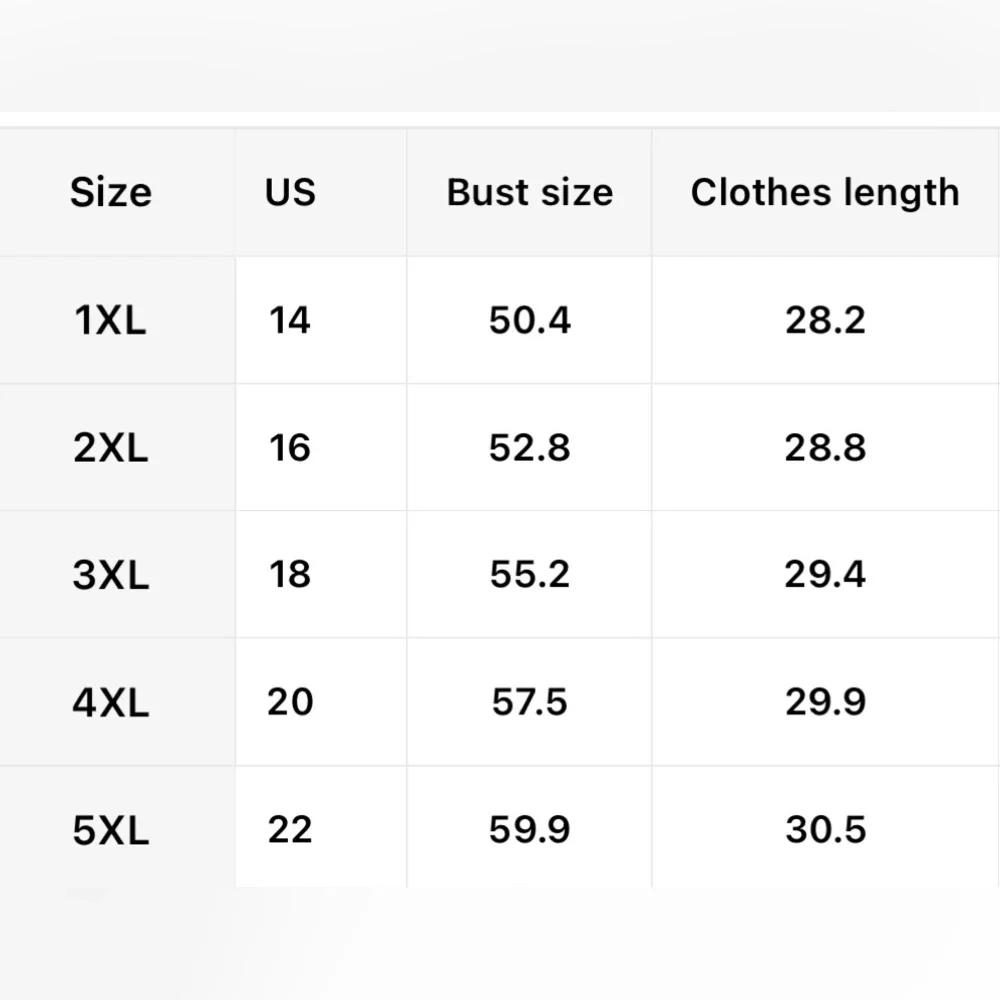The width and height of the screenshot is (1000, 1000).
Task: Click the 30.5 clothes length value
Action: 824,830
